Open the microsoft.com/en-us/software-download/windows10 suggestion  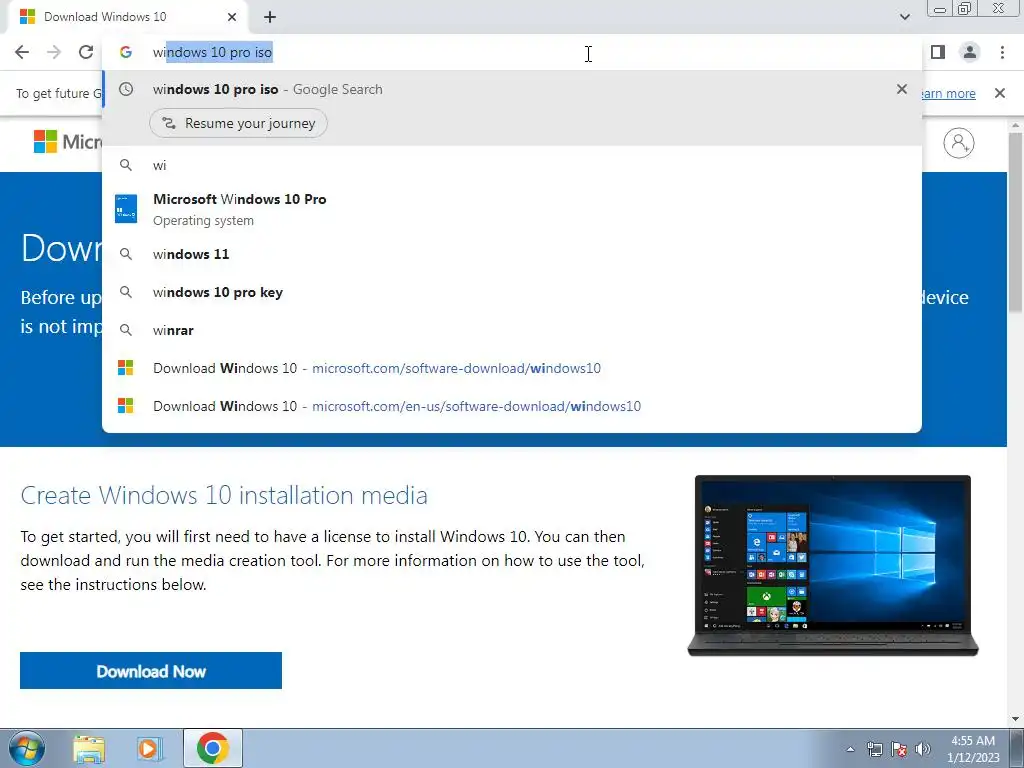(x=512, y=406)
